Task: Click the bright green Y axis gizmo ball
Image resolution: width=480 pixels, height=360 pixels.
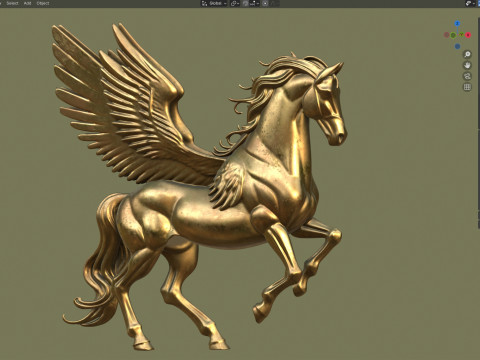Action: 461,35
